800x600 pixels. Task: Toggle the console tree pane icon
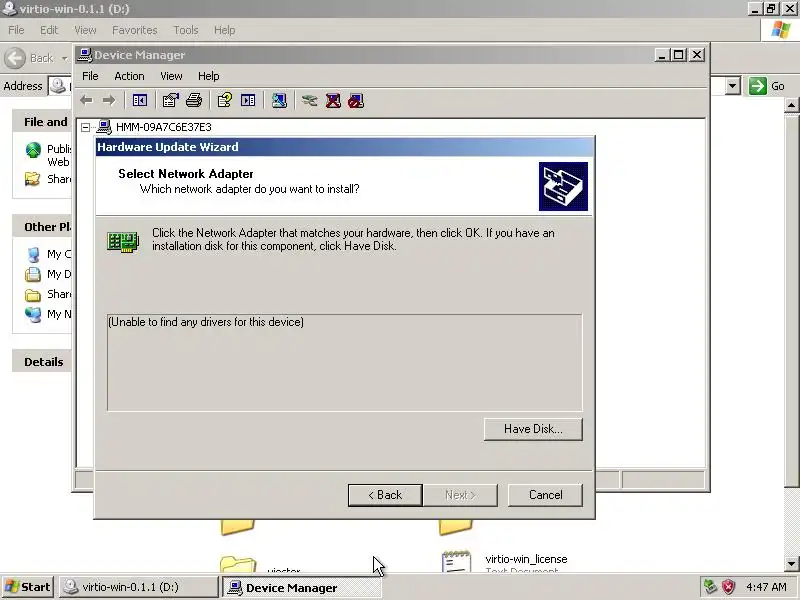point(139,101)
